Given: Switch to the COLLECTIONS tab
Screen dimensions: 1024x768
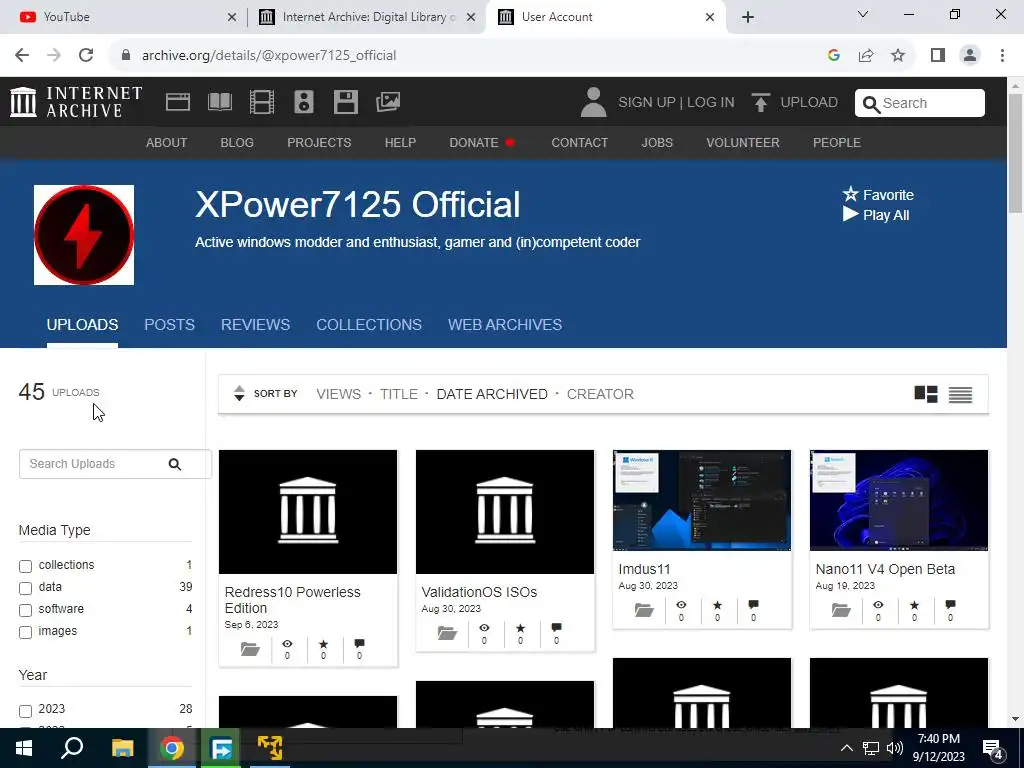Looking at the screenshot, I should point(369,325).
